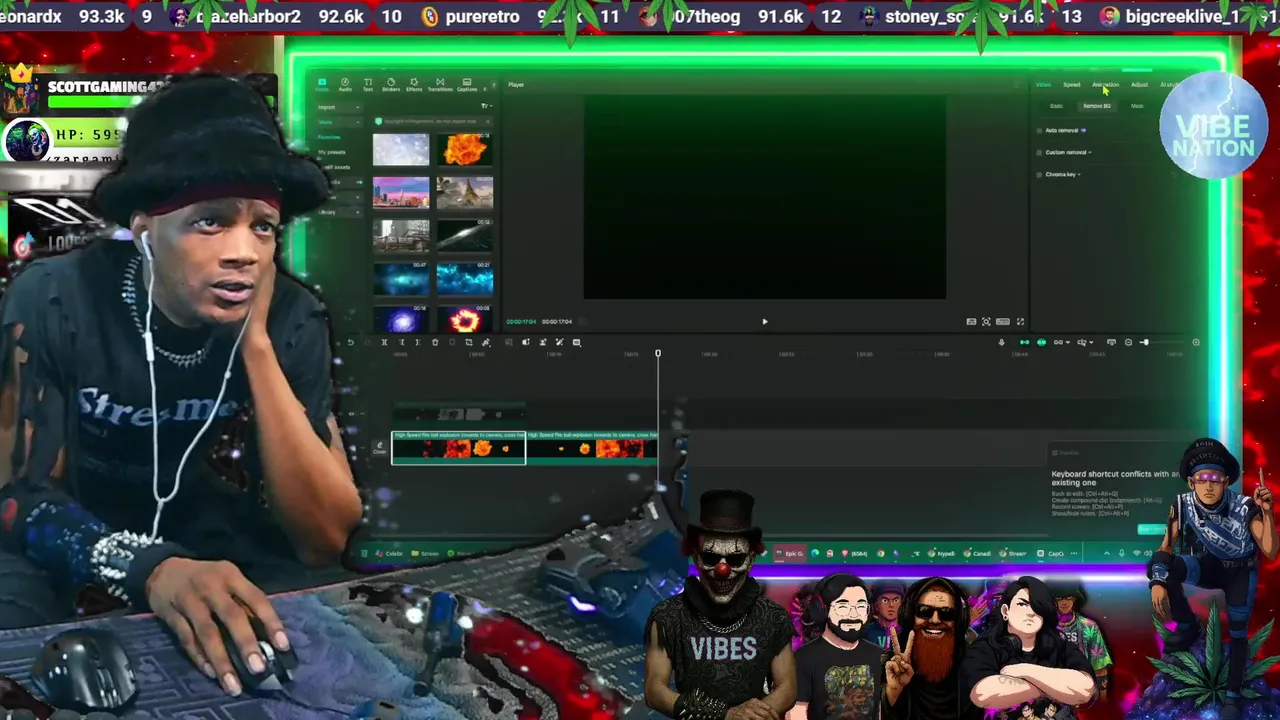Open the Effects tab

(x=414, y=85)
